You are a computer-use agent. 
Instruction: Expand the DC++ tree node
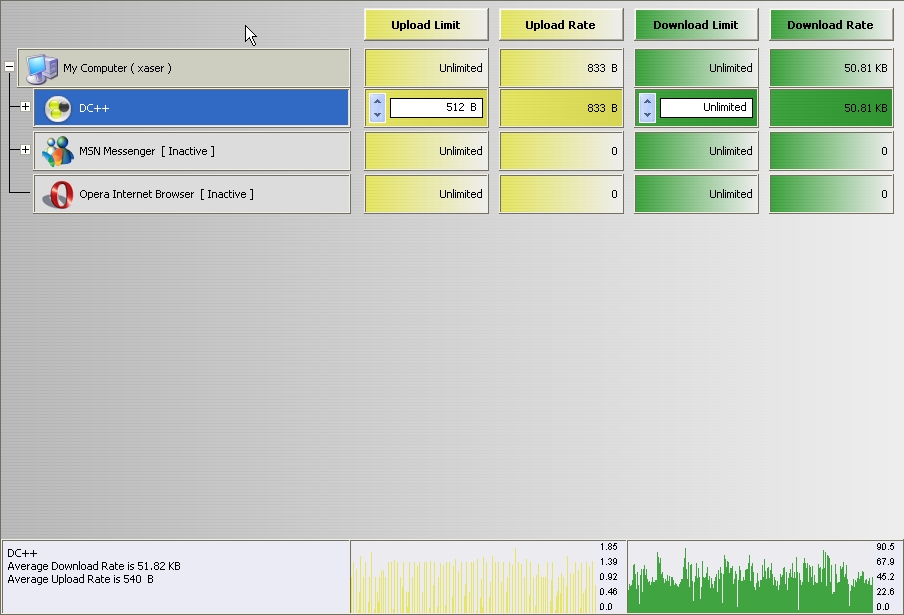pos(25,107)
